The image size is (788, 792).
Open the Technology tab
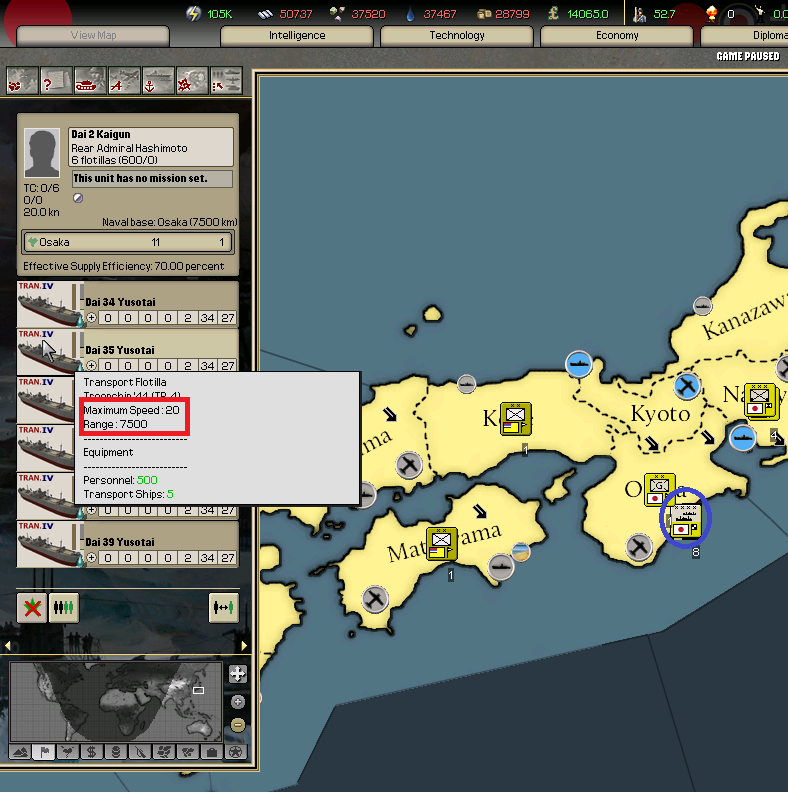pos(457,35)
